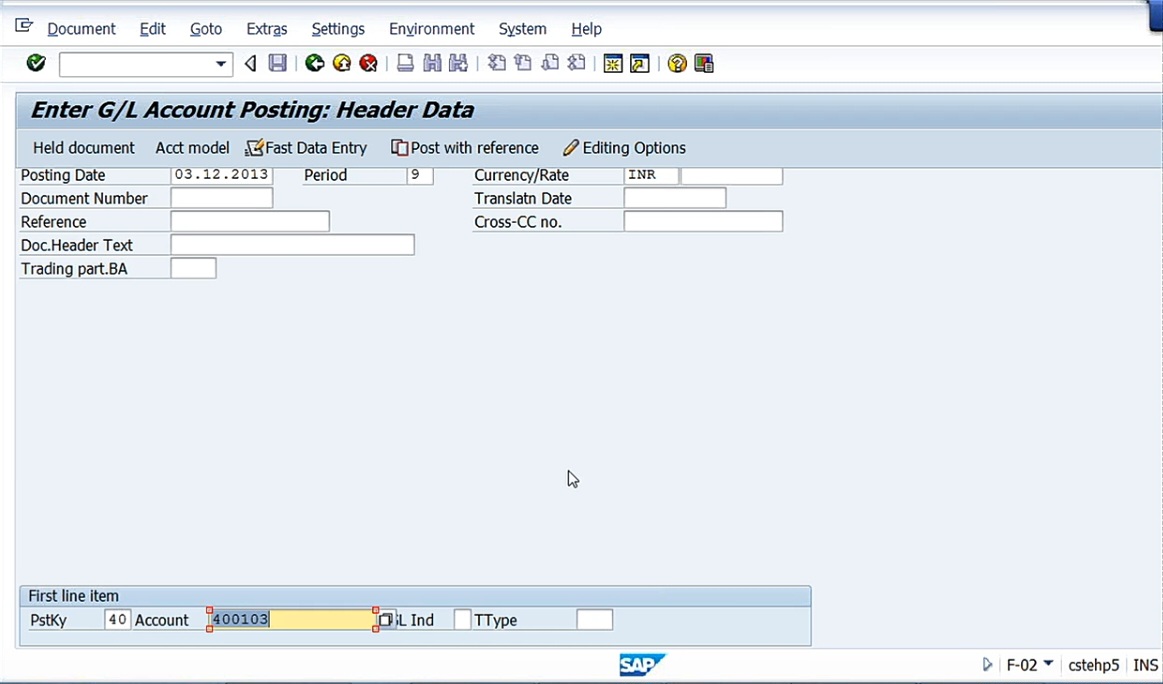Open Customize Local Layout icon
Viewport: 1163px width, 684px height.
704,63
